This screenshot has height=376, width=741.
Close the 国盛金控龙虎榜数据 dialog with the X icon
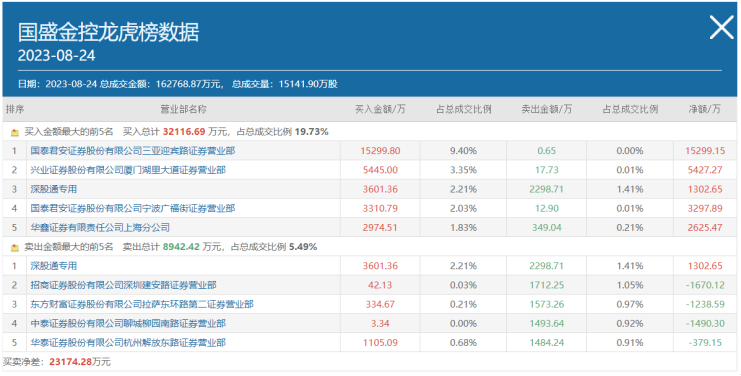pos(721,27)
